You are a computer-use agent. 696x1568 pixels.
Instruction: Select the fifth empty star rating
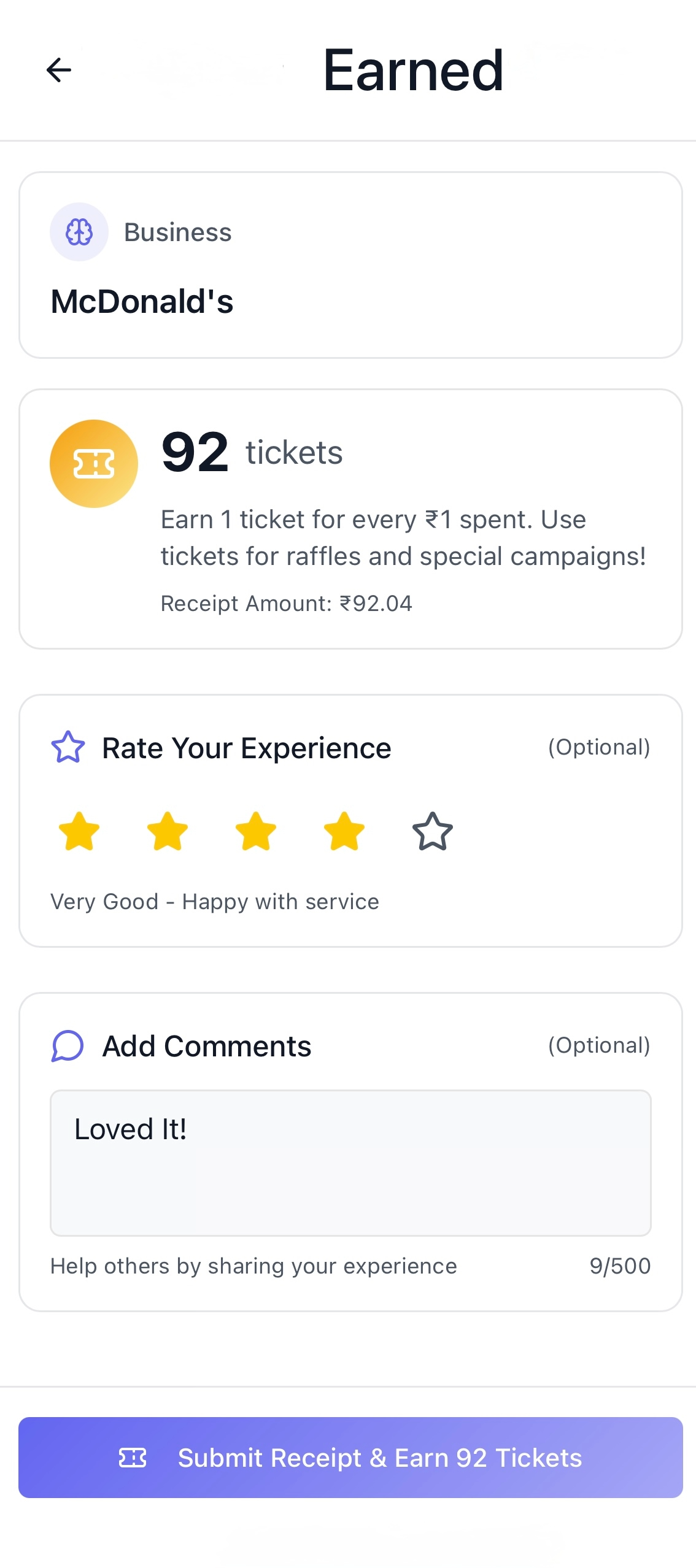tap(433, 832)
